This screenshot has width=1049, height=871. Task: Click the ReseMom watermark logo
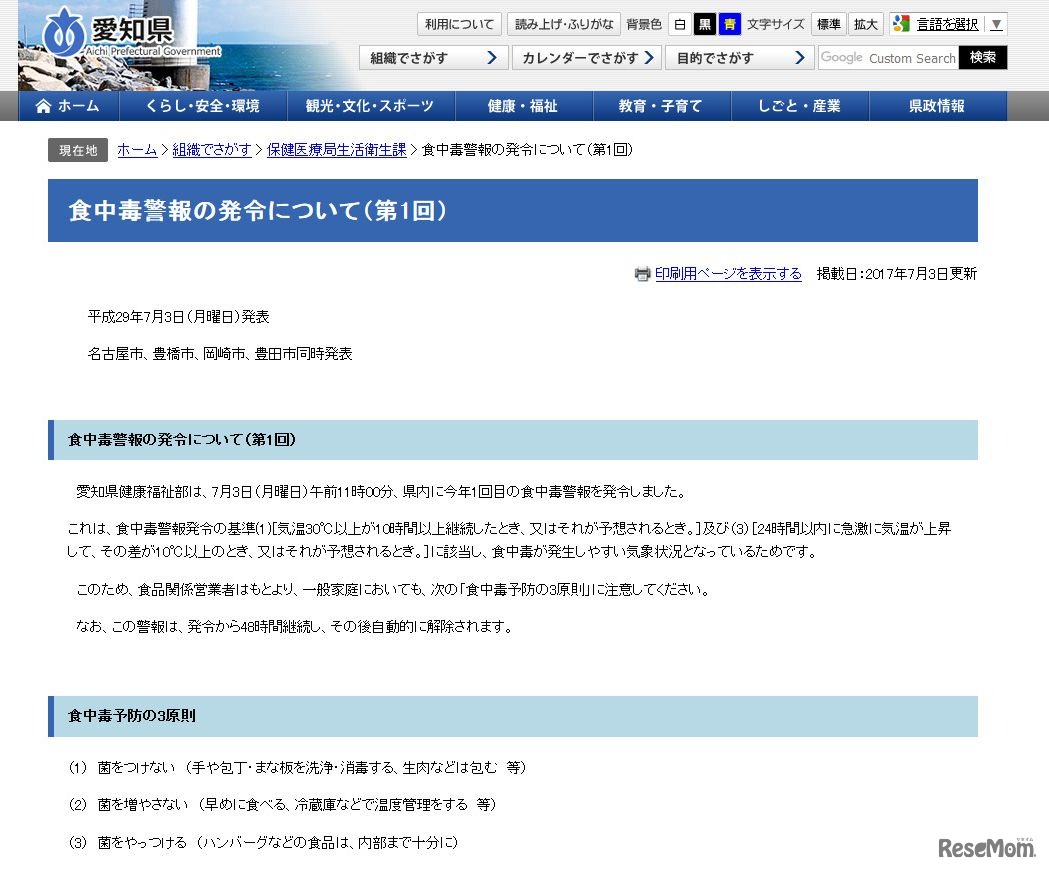click(x=986, y=847)
